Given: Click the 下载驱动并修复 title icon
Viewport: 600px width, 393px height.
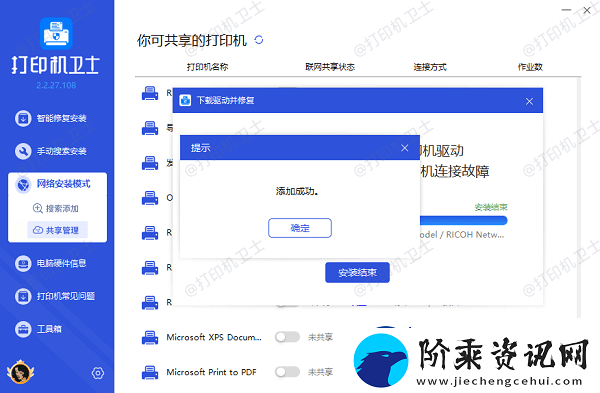Looking at the screenshot, I should [x=185, y=100].
